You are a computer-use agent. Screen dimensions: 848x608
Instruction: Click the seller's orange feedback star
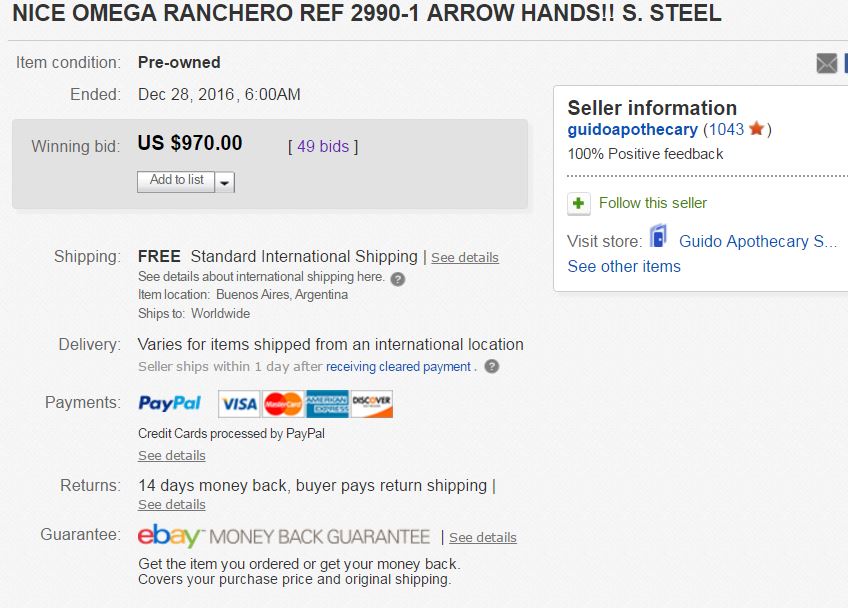pyautogui.click(x=757, y=129)
